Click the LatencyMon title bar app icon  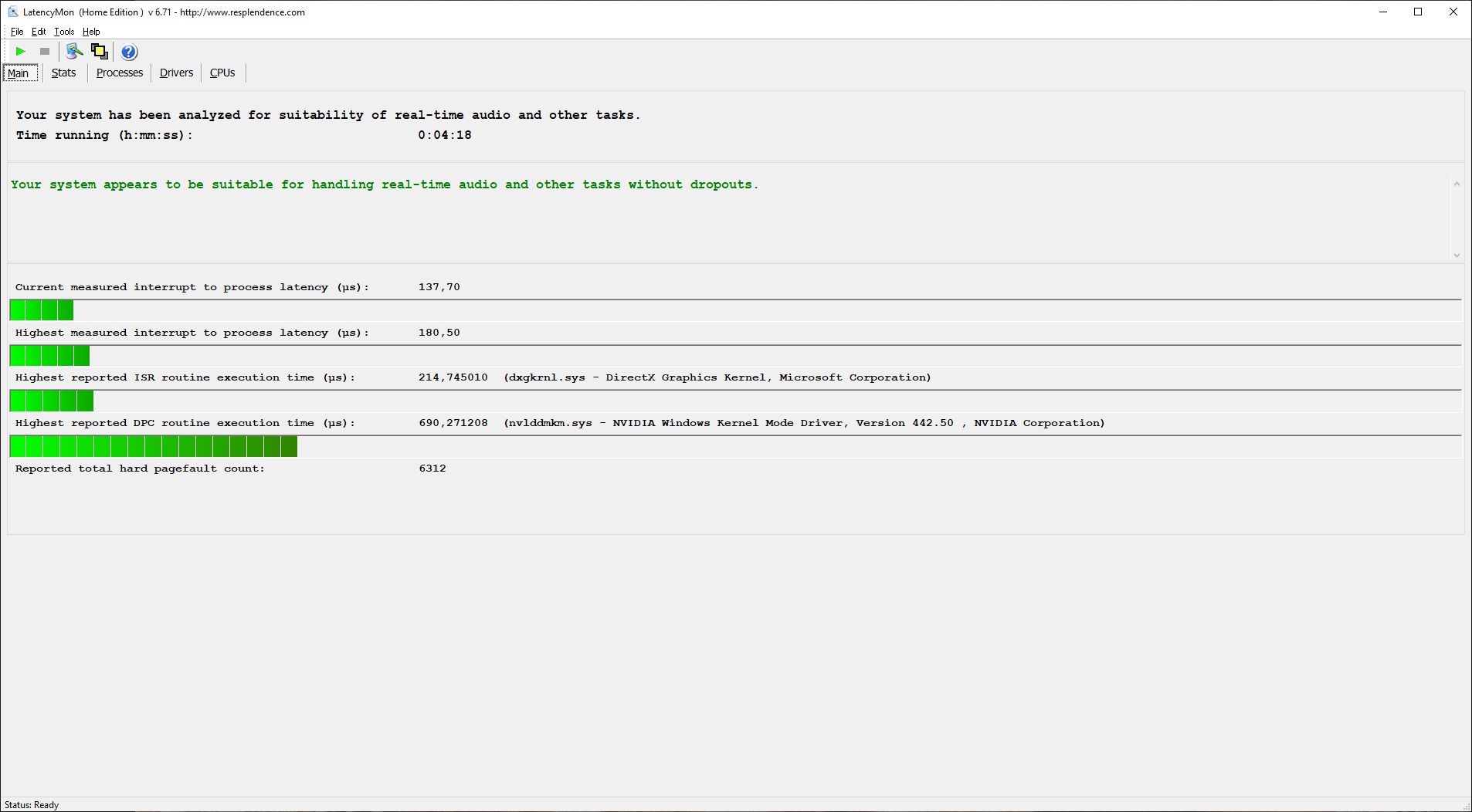pyautogui.click(x=12, y=12)
